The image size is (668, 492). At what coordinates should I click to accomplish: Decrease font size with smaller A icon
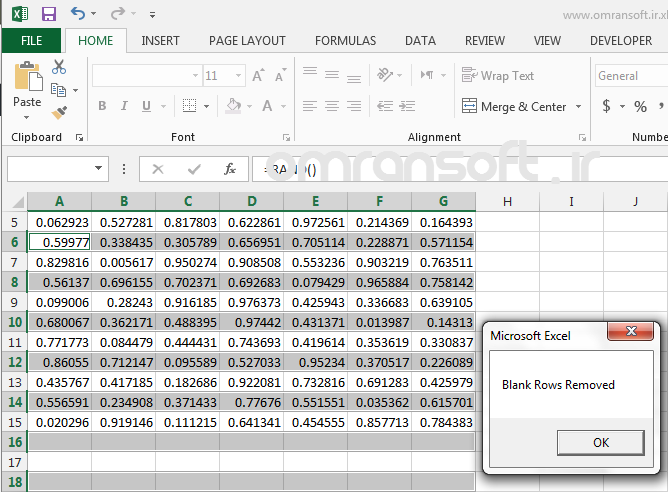point(280,75)
